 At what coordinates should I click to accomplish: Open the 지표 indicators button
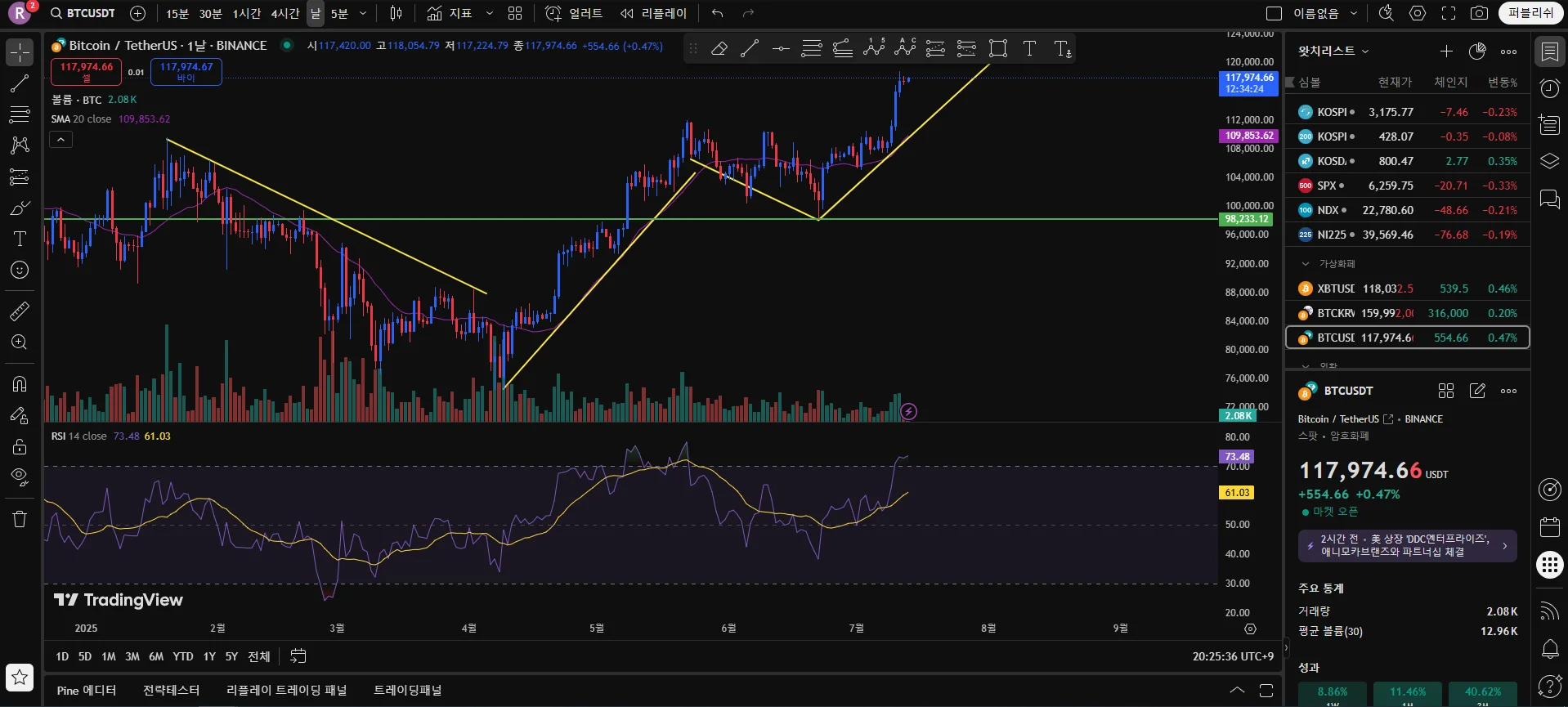450,13
